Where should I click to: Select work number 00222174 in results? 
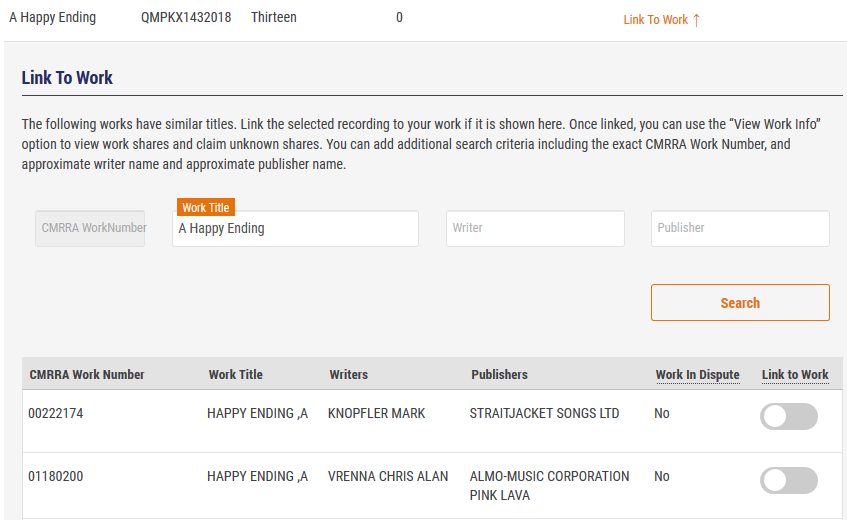point(56,414)
